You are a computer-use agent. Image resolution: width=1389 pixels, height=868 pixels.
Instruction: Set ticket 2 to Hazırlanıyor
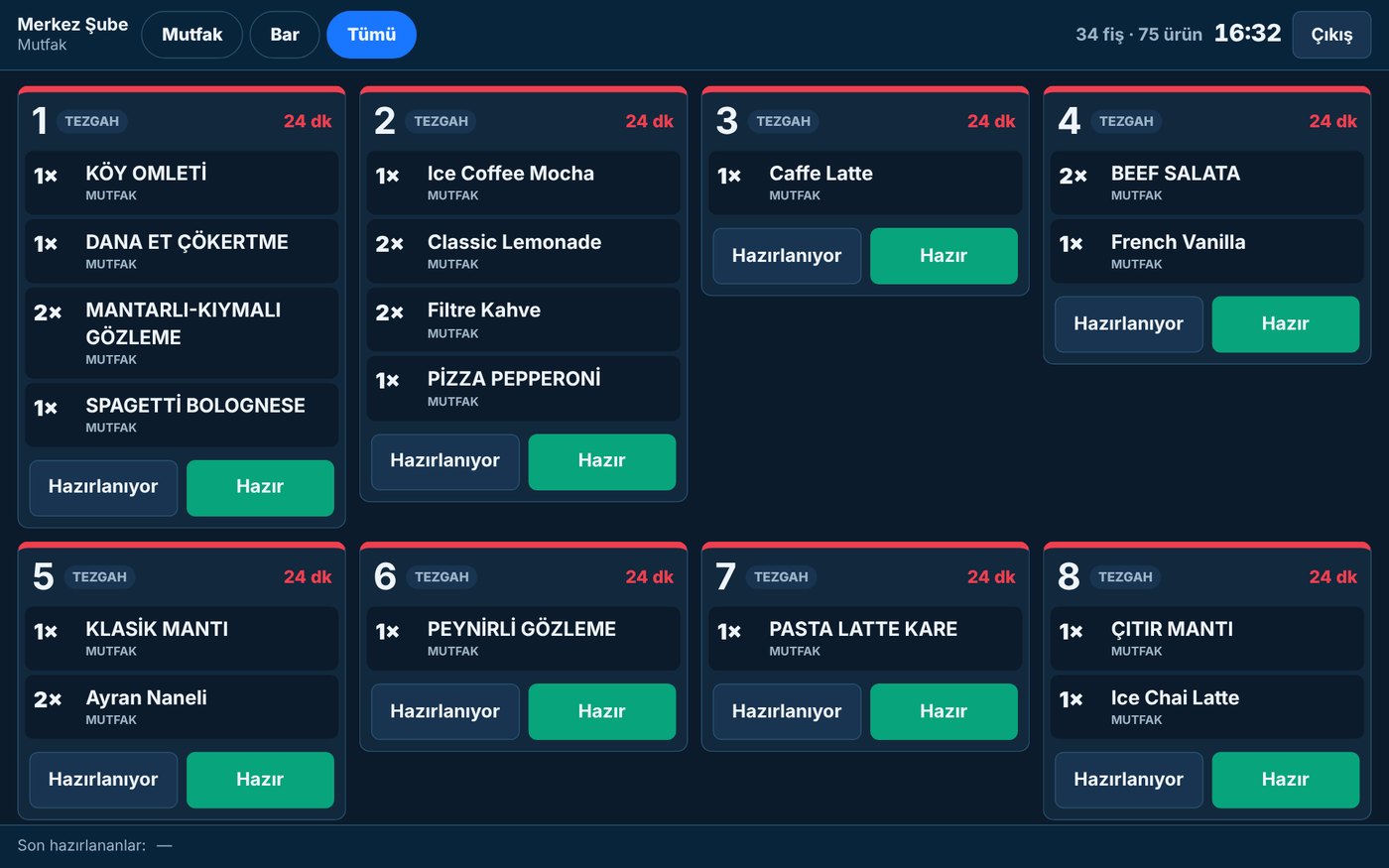pos(444,461)
